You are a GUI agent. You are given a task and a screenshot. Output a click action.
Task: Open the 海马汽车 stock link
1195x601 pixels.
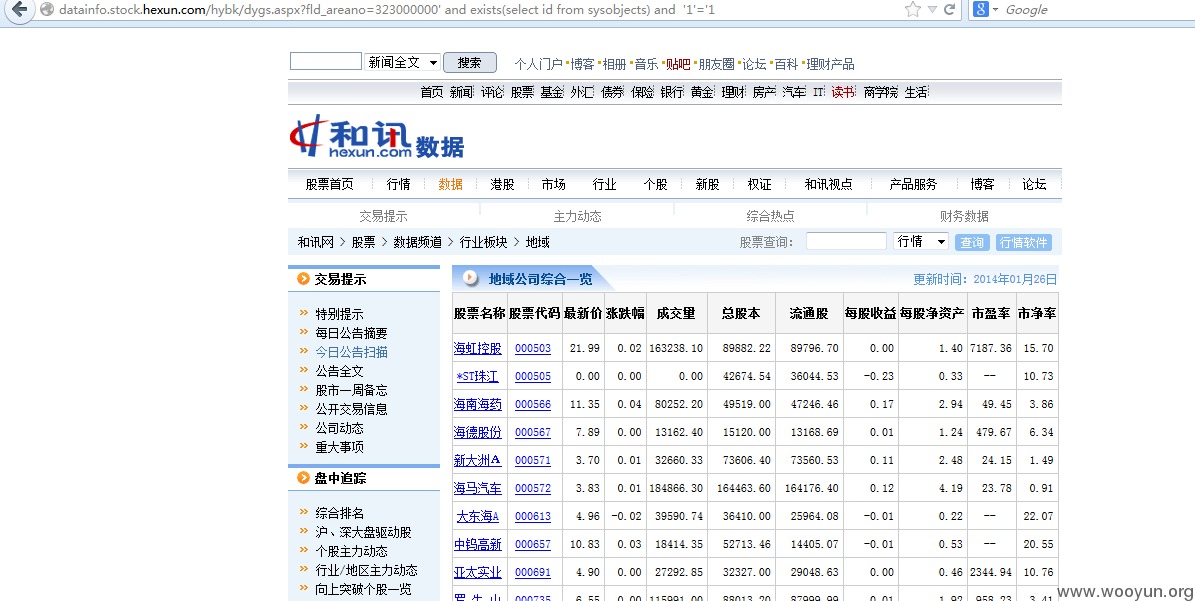tap(478, 488)
